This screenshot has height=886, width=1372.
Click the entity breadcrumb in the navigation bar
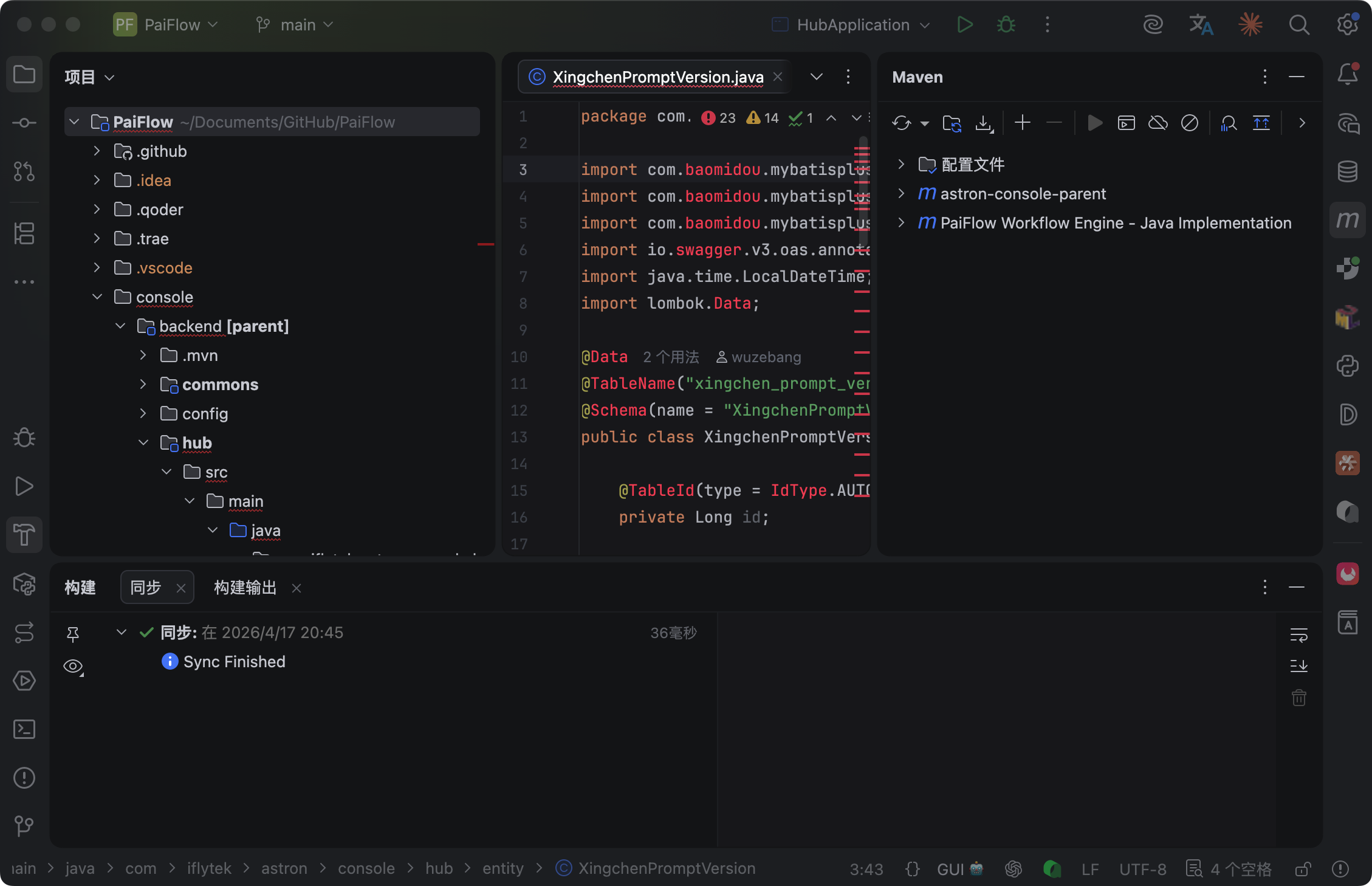pyautogui.click(x=502, y=868)
